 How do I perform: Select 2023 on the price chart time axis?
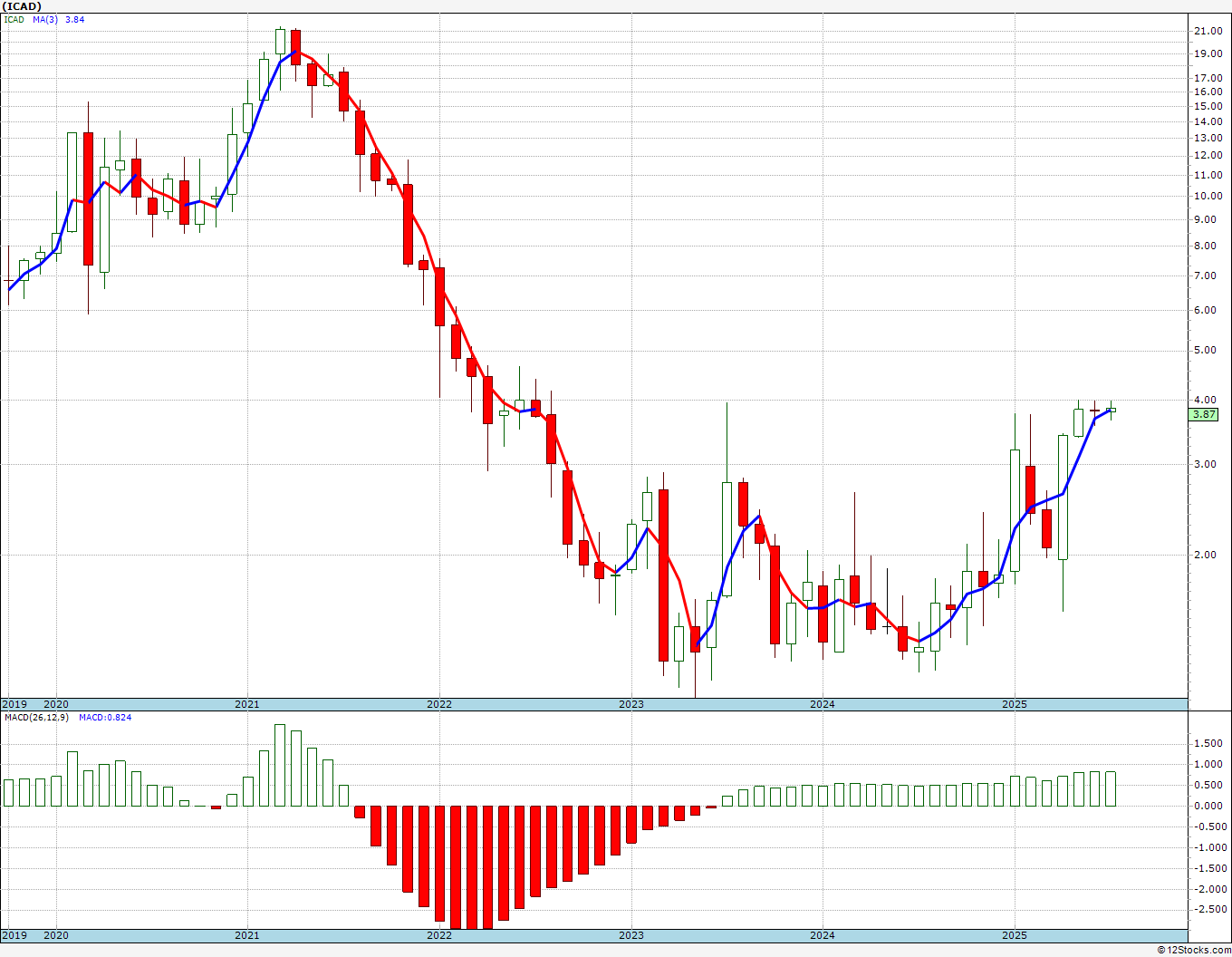[631, 704]
